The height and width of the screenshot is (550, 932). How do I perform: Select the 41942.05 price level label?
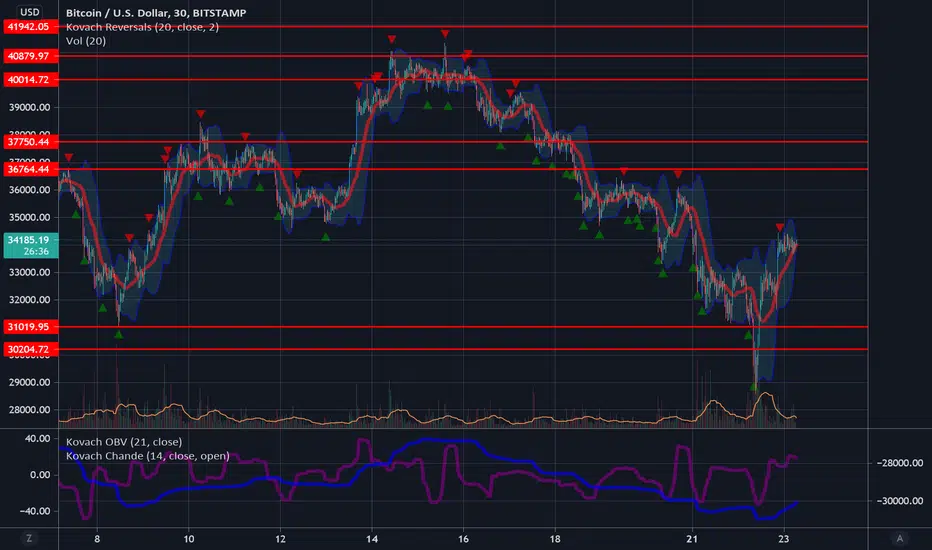[31, 27]
